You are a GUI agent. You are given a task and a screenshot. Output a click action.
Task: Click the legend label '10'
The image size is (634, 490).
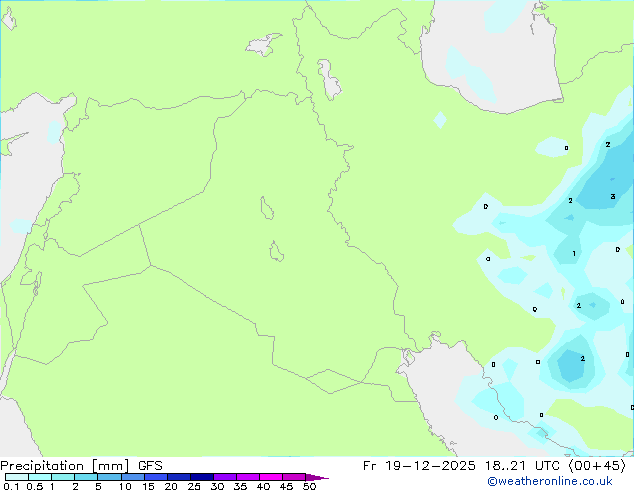coord(125,486)
